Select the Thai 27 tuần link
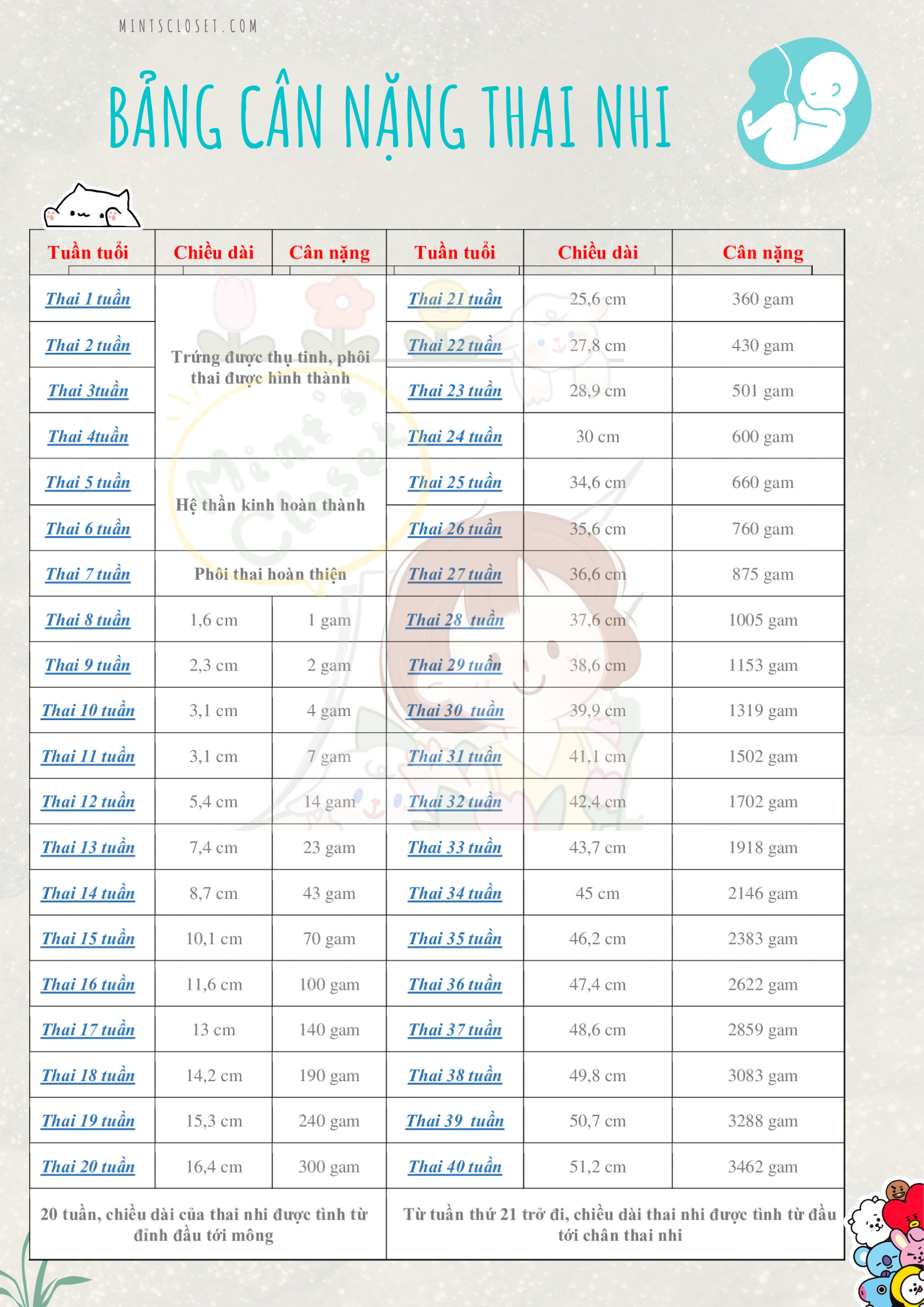924x1307 pixels. [455, 574]
